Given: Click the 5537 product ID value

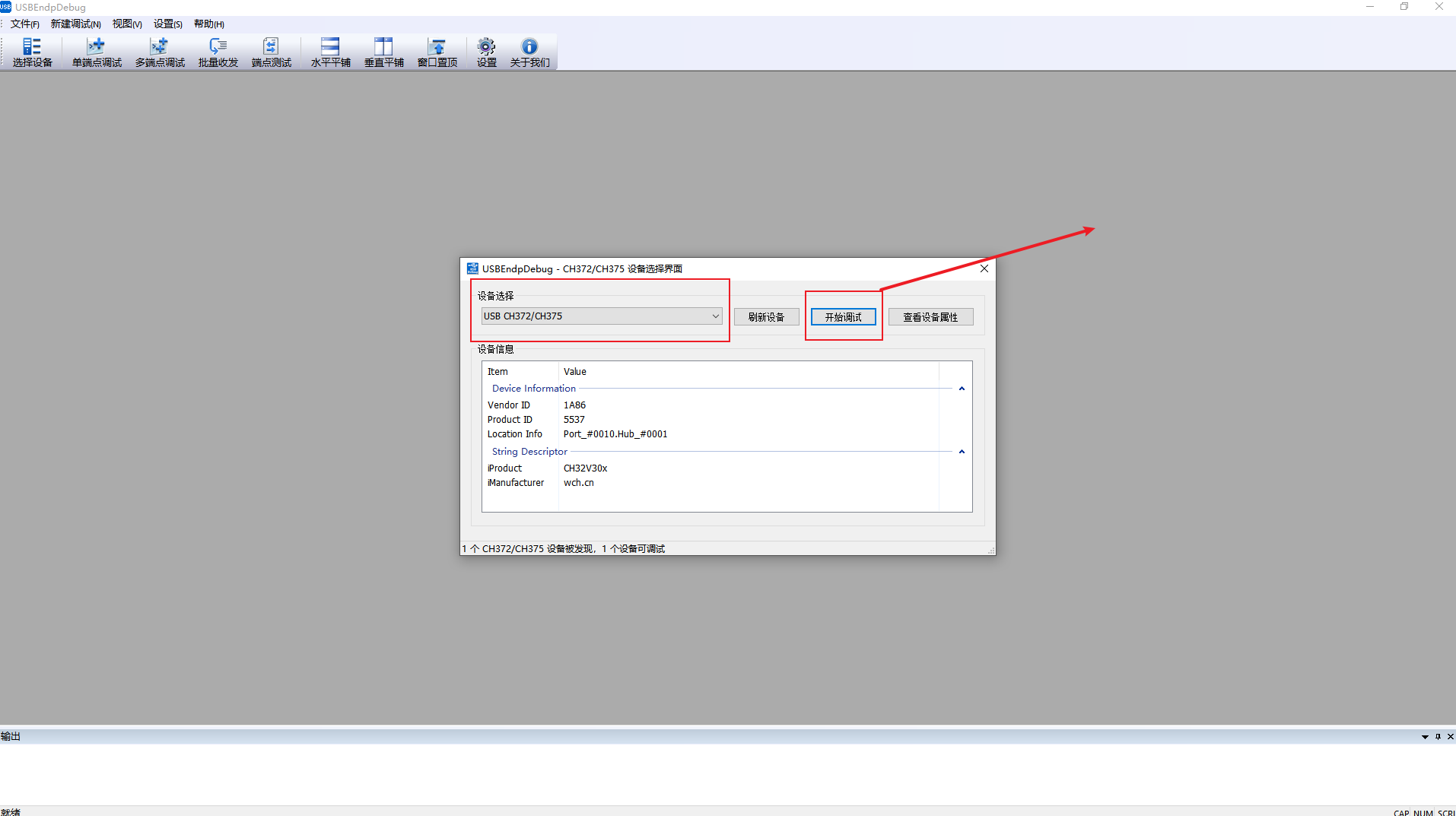Looking at the screenshot, I should tap(574, 420).
